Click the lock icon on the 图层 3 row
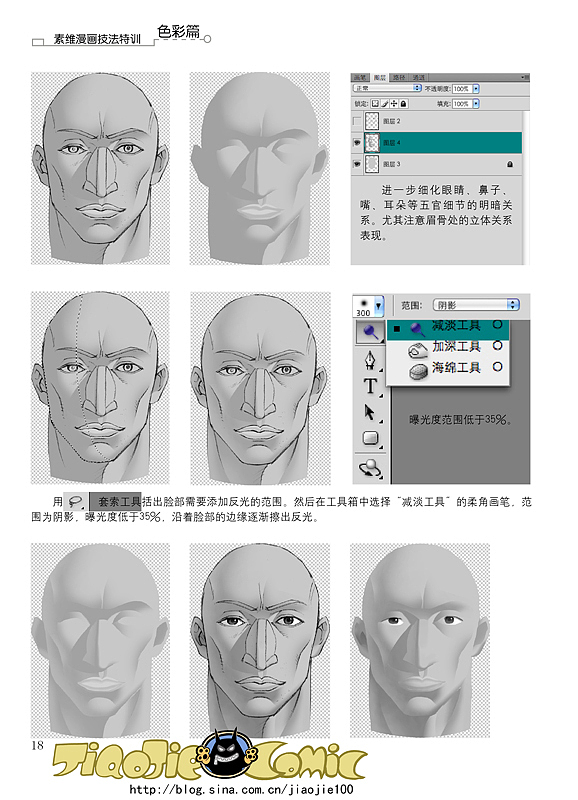 [x=510, y=164]
